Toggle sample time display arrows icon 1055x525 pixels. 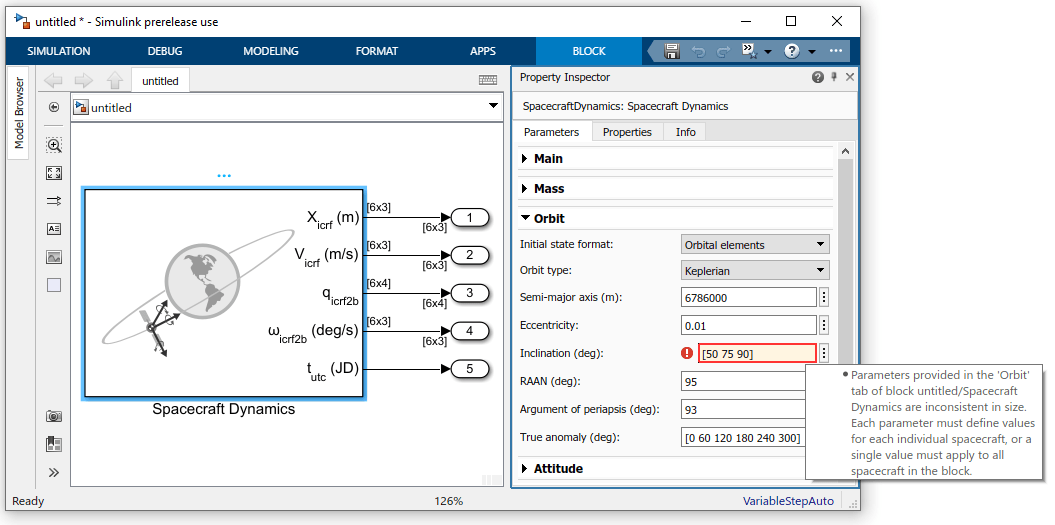tap(54, 201)
